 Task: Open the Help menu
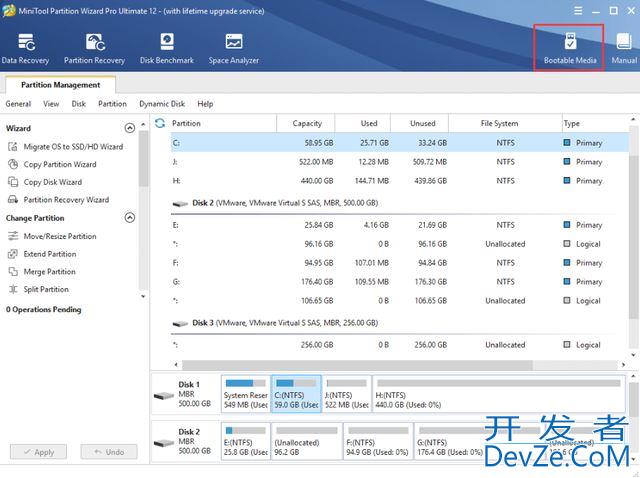point(205,104)
